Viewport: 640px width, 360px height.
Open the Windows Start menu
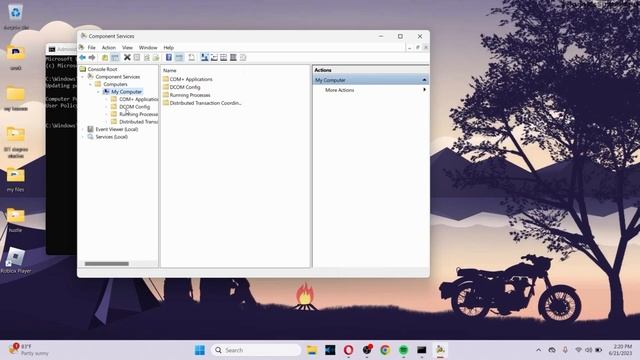click(200, 350)
